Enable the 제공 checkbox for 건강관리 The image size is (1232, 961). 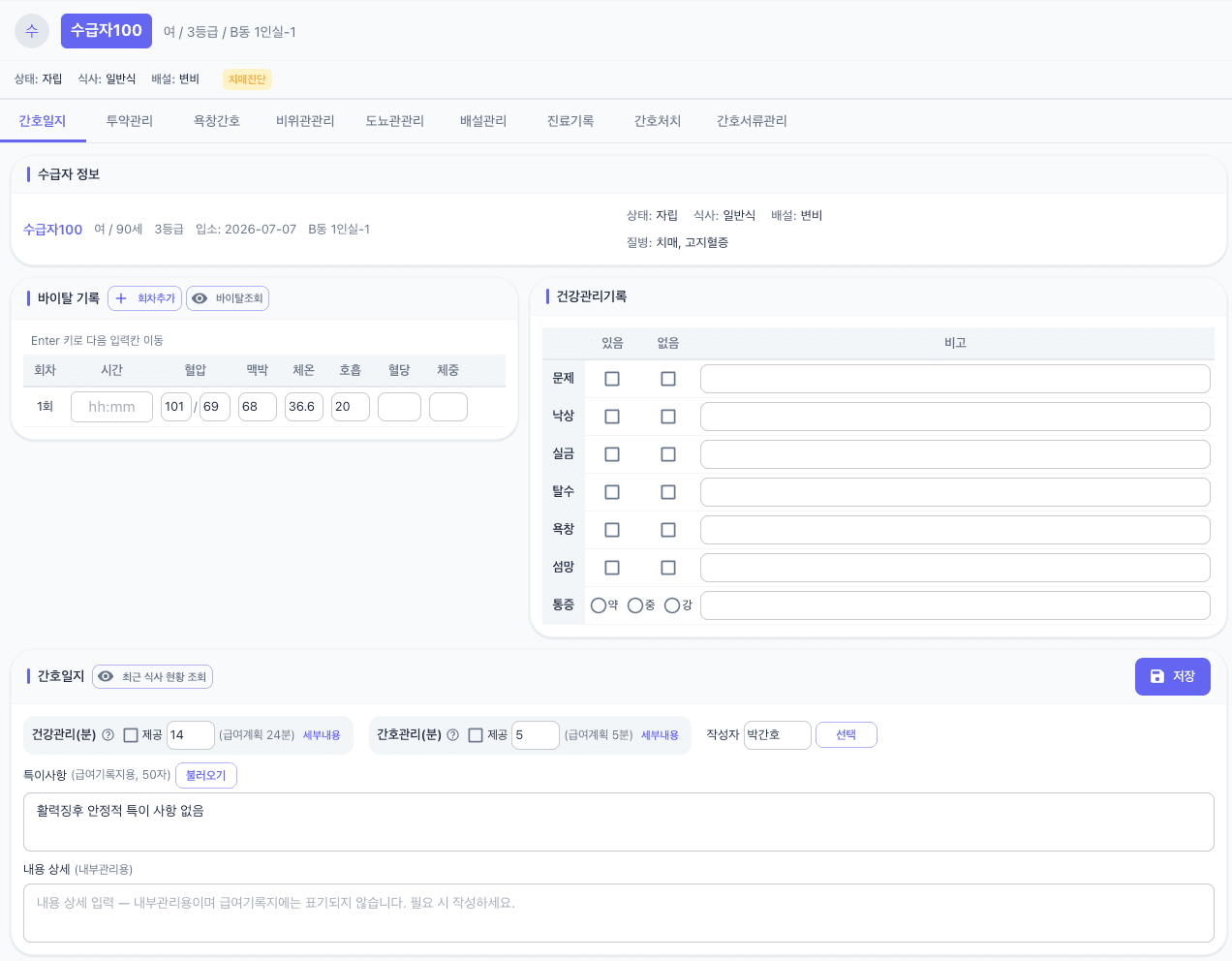tap(131, 735)
